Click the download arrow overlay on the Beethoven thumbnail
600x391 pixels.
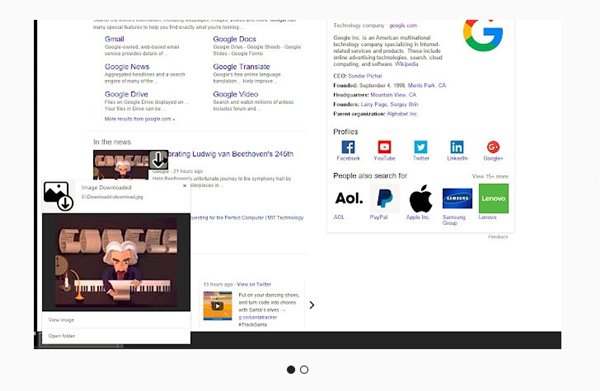(158, 160)
